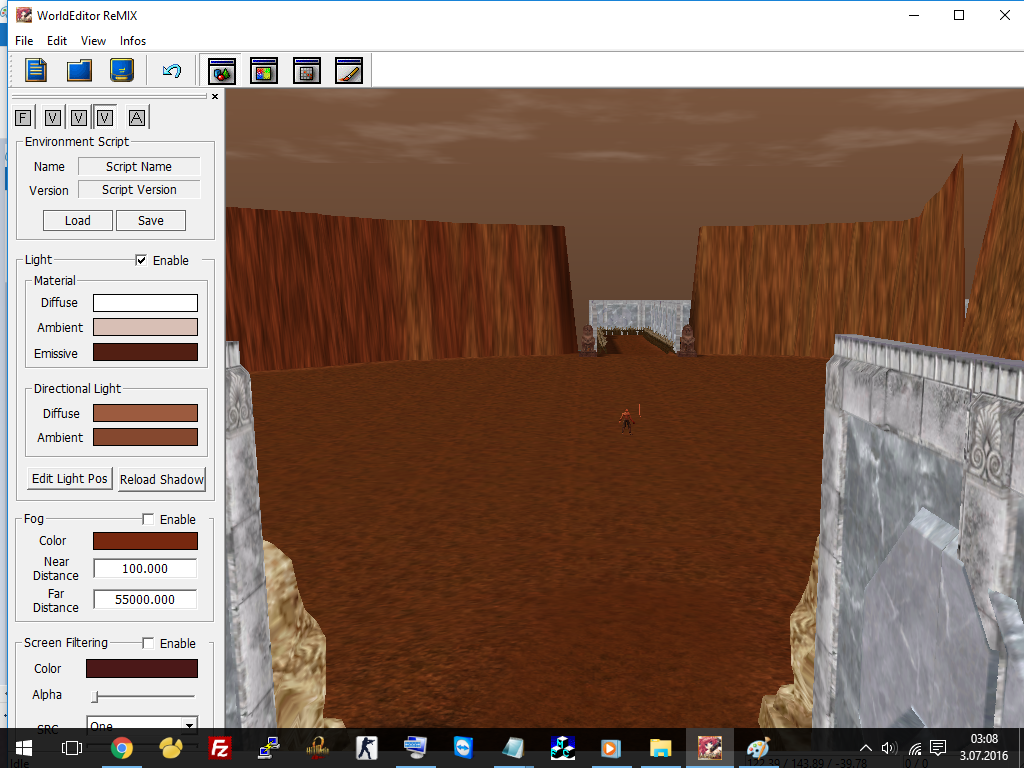Pick the Material Emissive color
The width and height of the screenshot is (1024, 768).
tap(145, 353)
